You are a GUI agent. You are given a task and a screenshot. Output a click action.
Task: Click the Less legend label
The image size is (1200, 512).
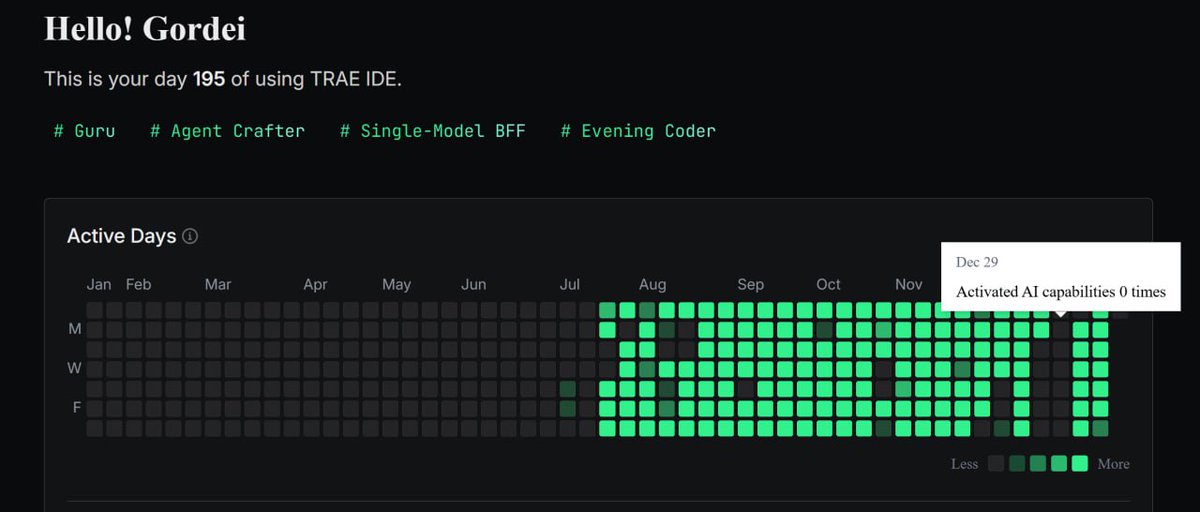[x=965, y=464]
